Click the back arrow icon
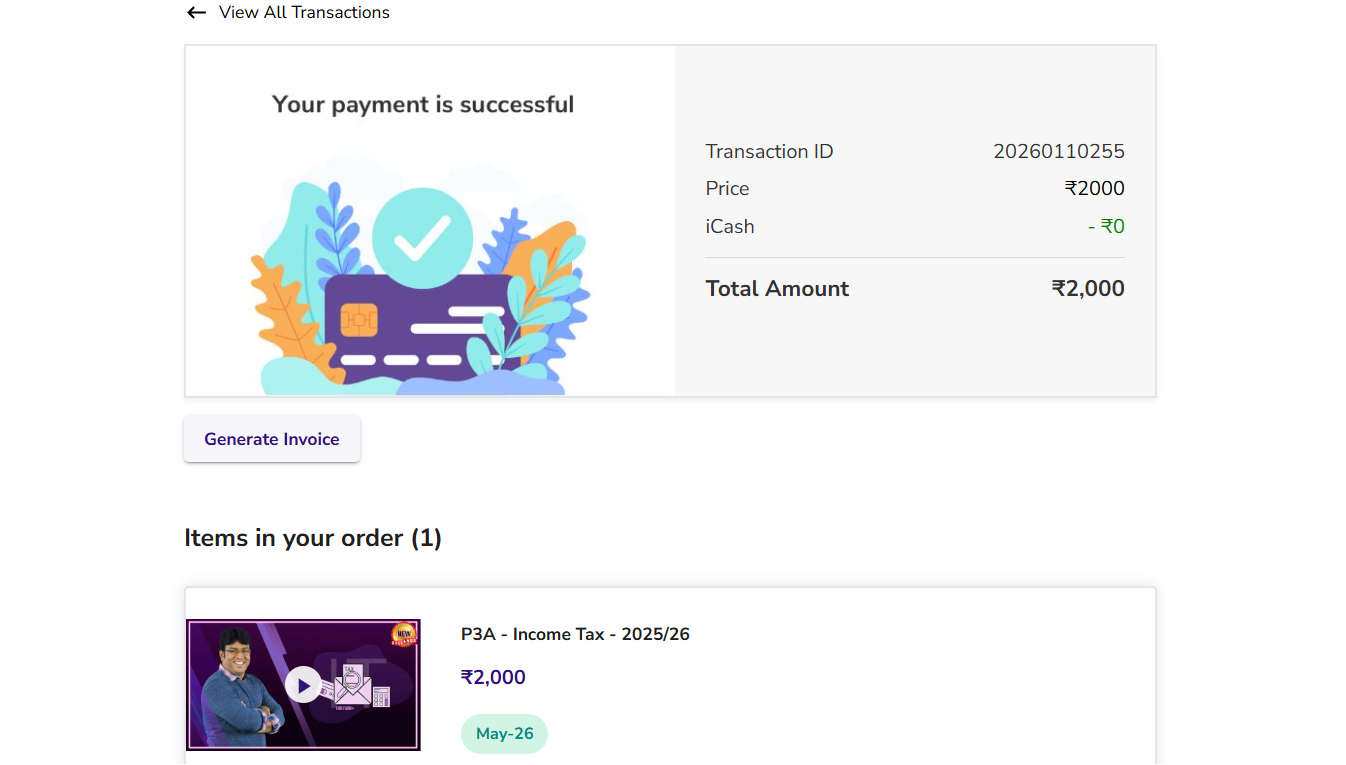This screenshot has width=1346, height=765. [x=196, y=13]
